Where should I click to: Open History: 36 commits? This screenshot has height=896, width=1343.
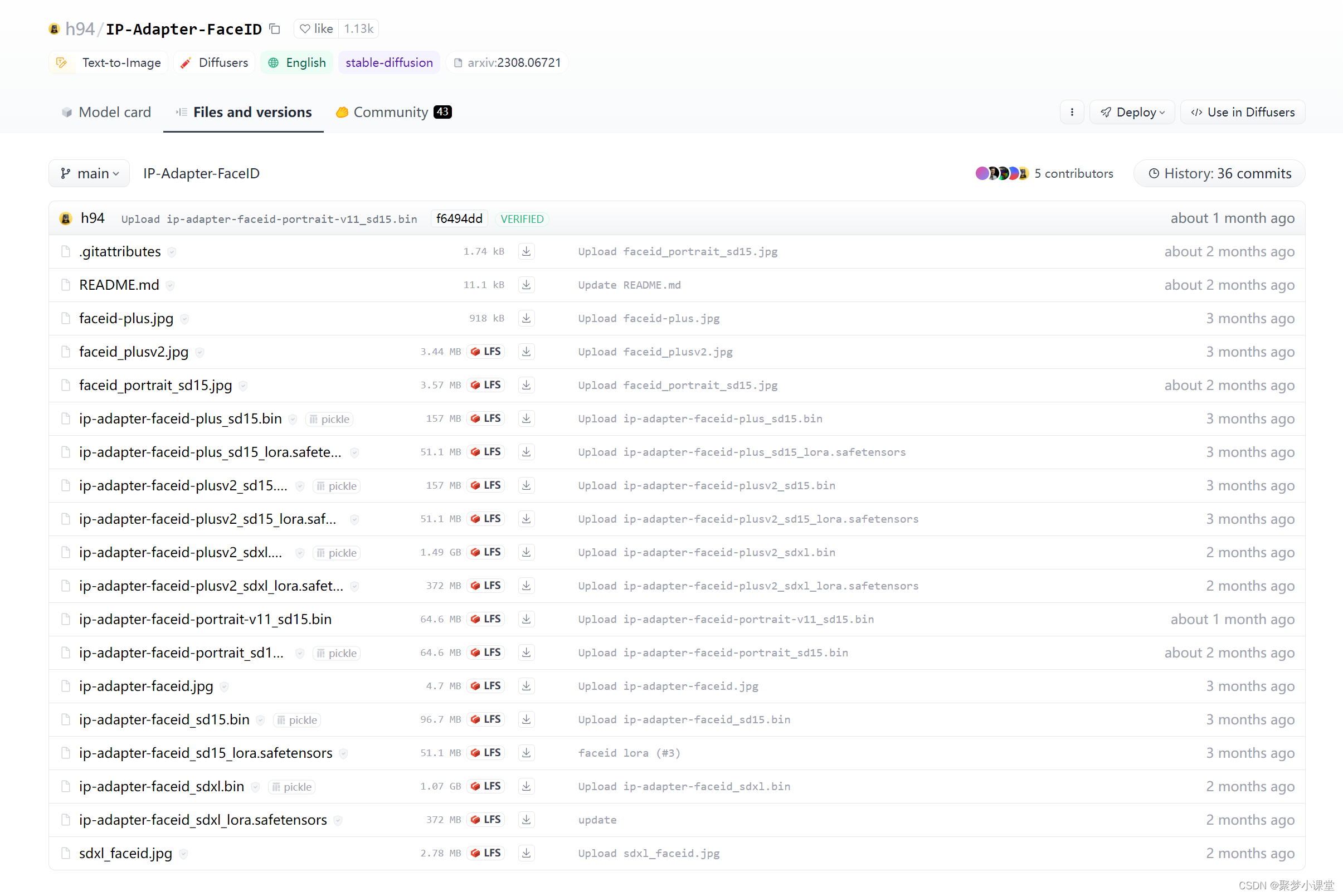[x=1219, y=173]
